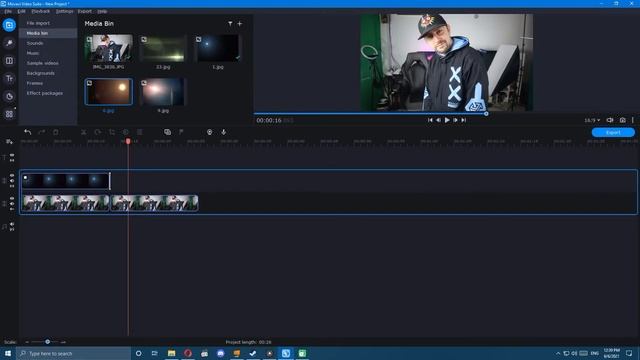
Task: Click the red playhead marker on timeline ruler
Action: 128,141
